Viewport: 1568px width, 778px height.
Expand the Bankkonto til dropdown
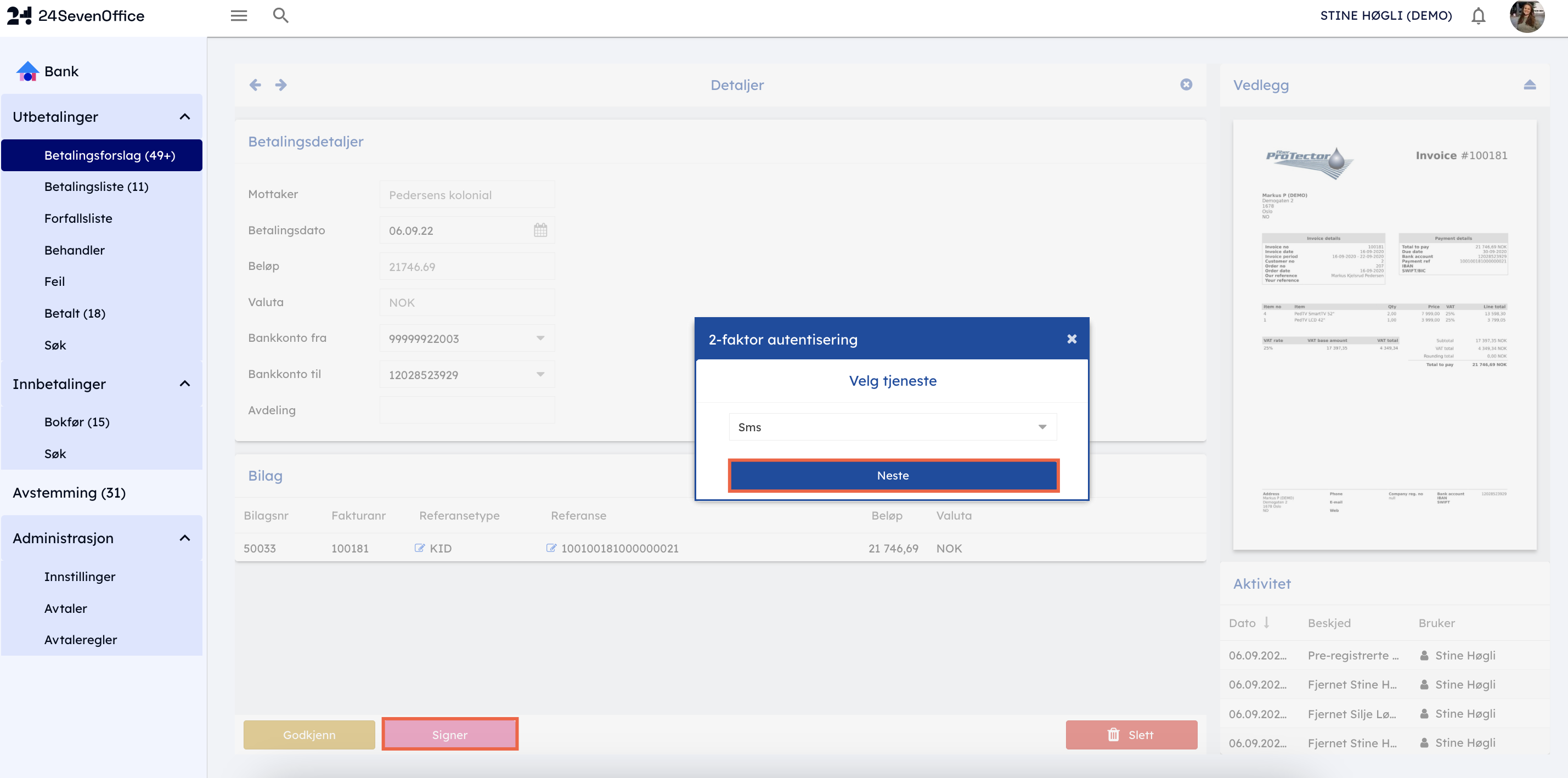[x=540, y=374]
